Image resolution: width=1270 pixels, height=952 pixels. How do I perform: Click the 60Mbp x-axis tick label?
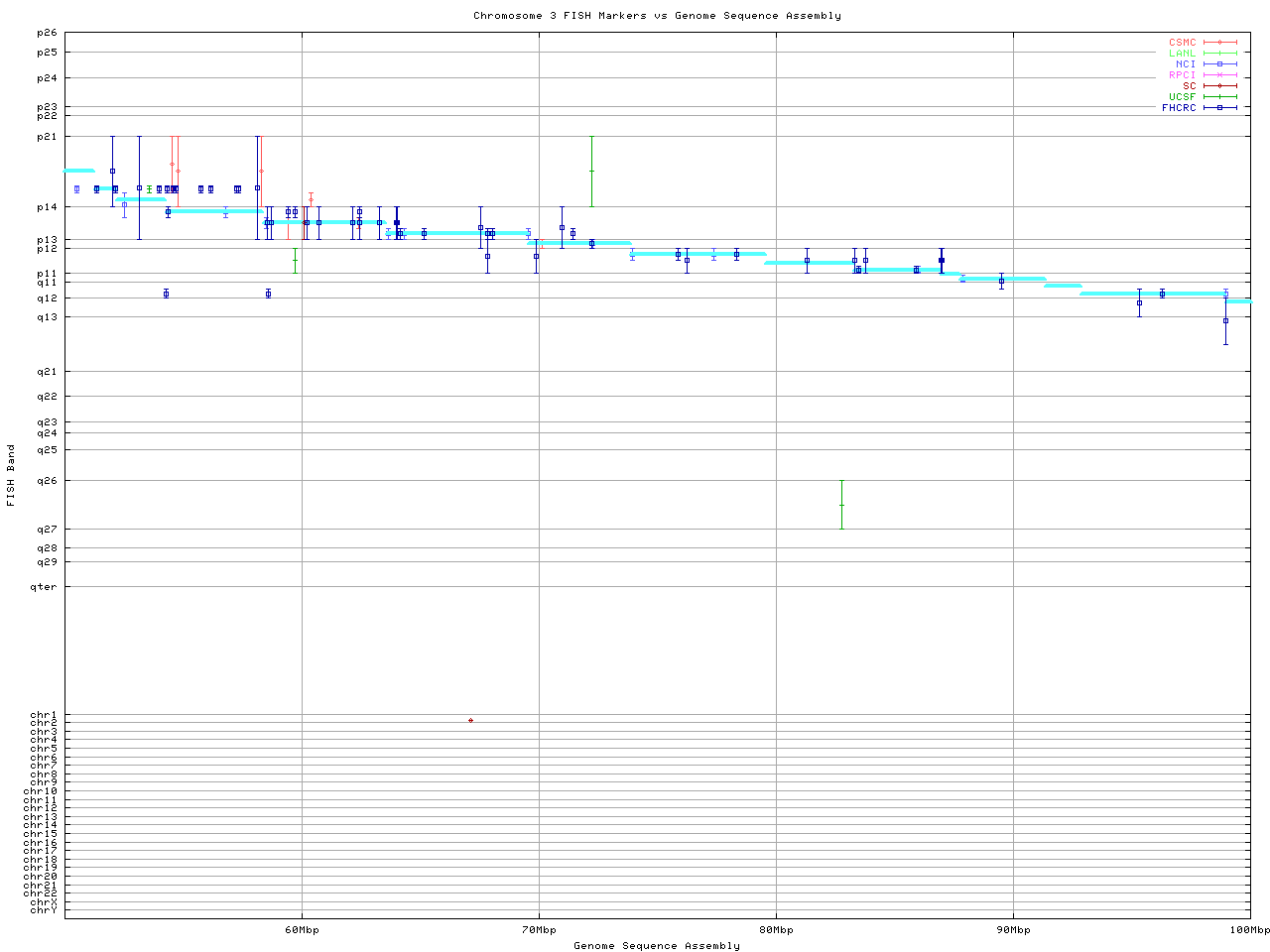point(302,930)
